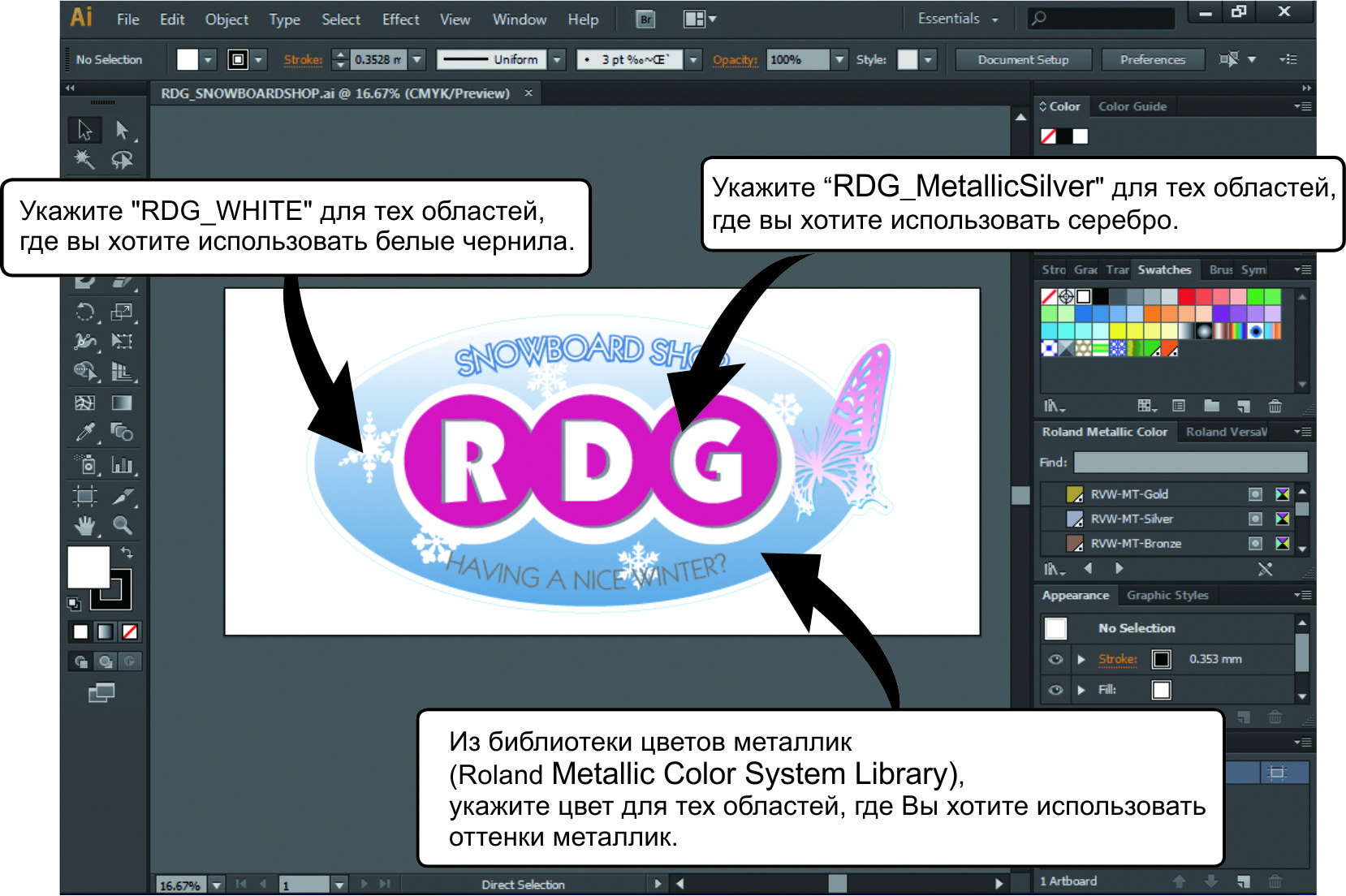This screenshot has width=1346, height=896.
Task: Select the Mesh tool
Action: [84, 403]
